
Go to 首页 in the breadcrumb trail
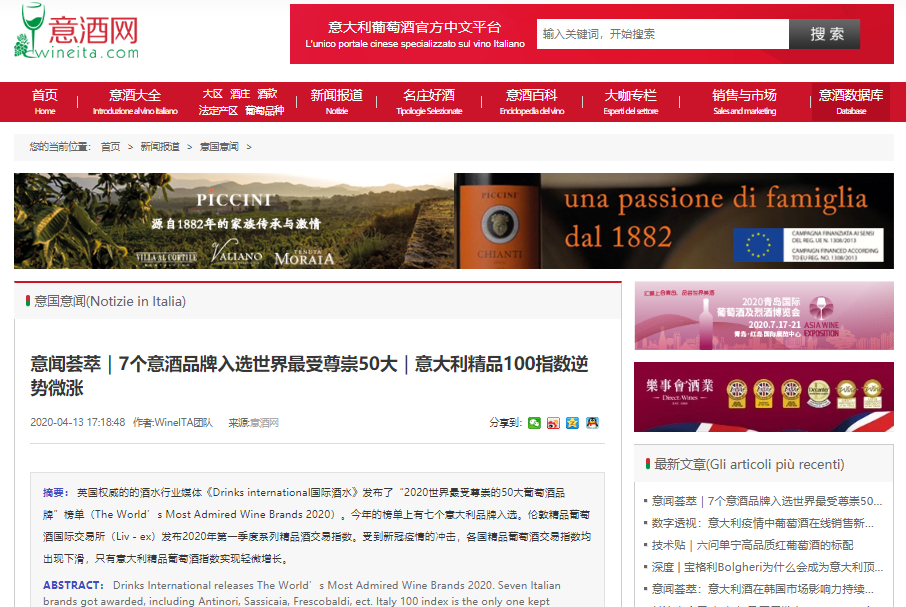click(x=110, y=147)
